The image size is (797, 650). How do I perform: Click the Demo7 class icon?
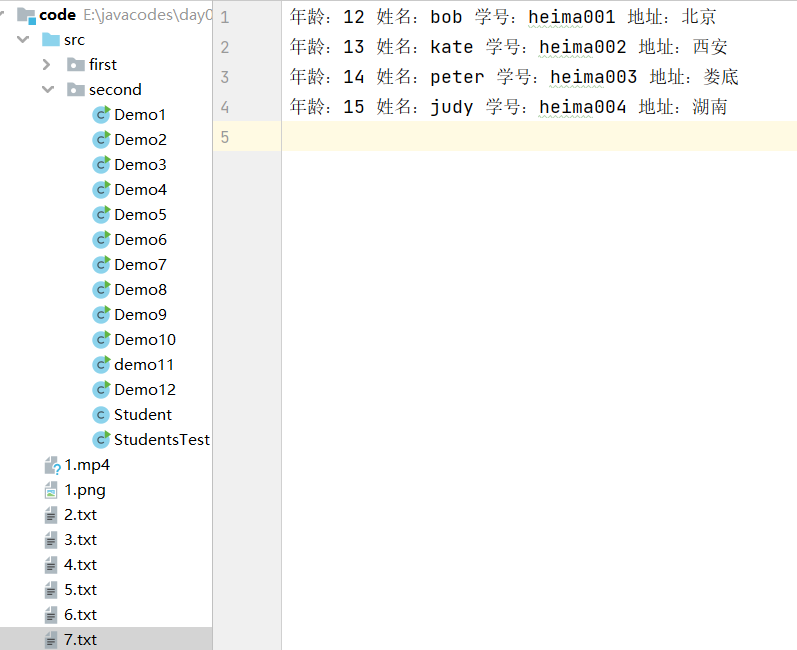pos(101,265)
